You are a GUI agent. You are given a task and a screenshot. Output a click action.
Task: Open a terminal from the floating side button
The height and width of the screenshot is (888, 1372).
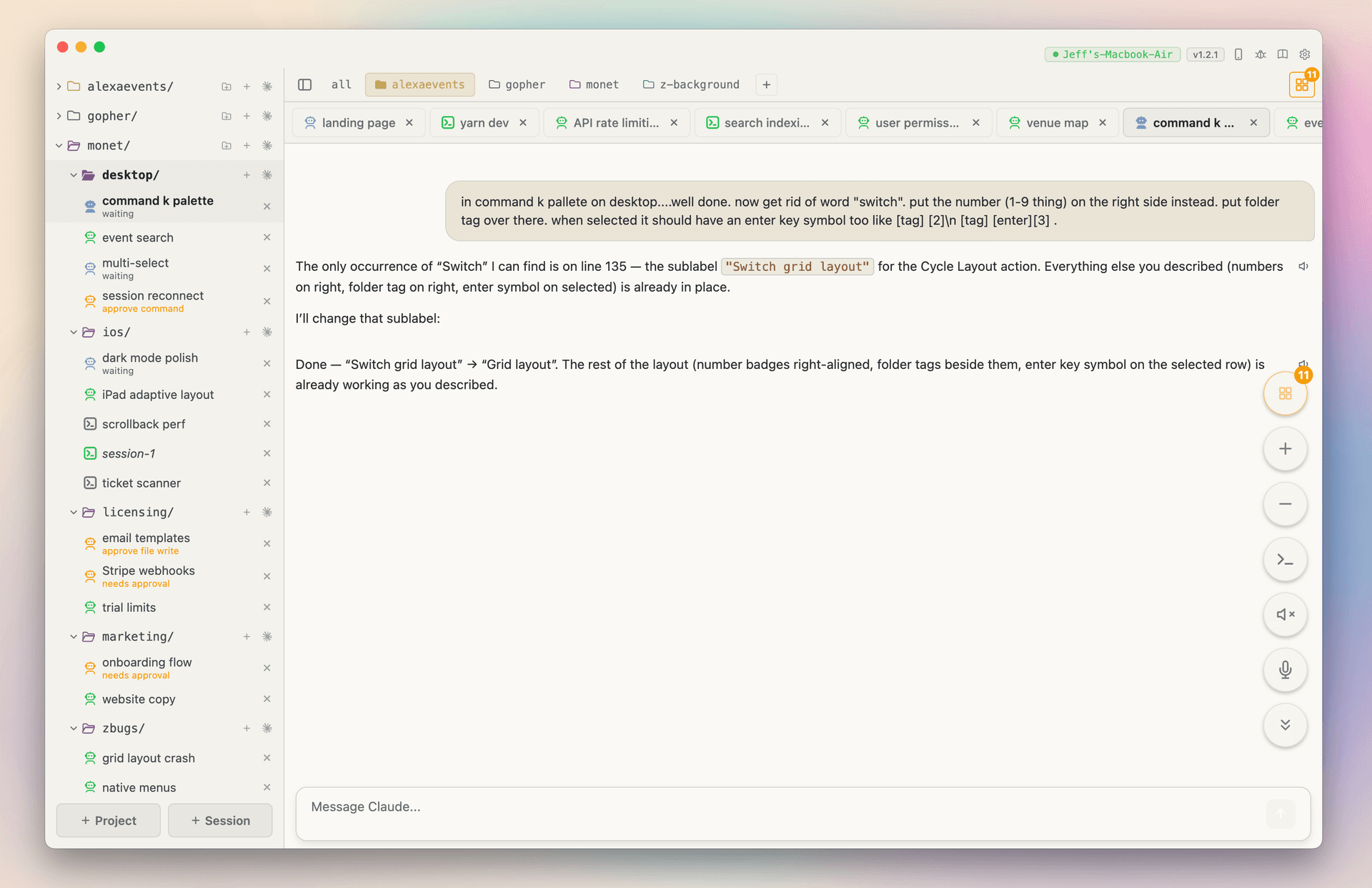coord(1285,560)
